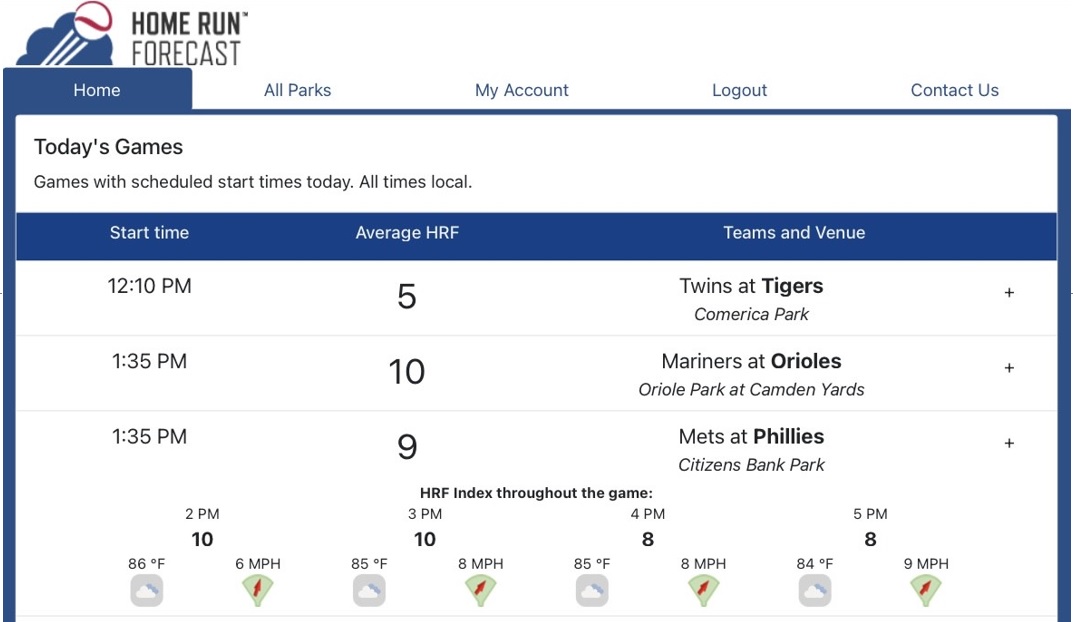
Task: Expand the Mariners at Orioles game row
Action: (x=1009, y=368)
